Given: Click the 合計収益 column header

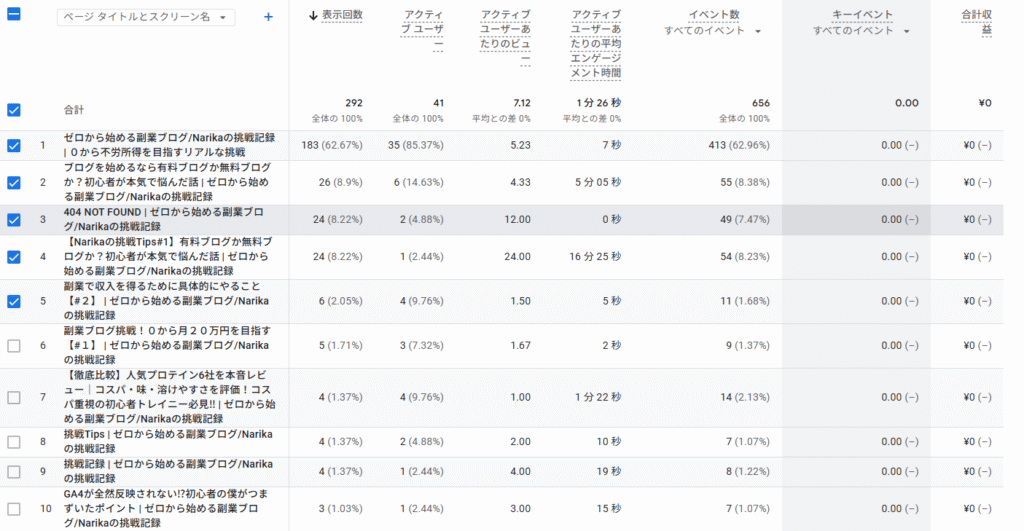Looking at the screenshot, I should pos(976,23).
